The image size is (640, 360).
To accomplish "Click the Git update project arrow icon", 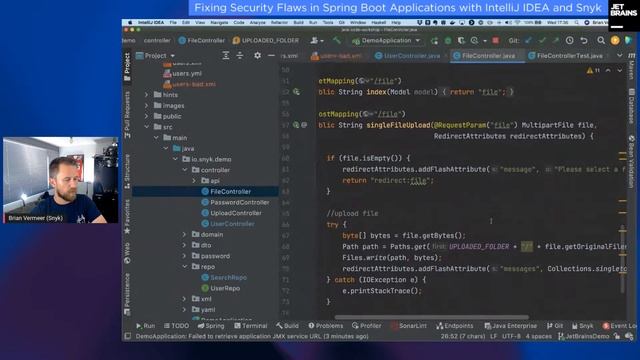I will 529,40.
